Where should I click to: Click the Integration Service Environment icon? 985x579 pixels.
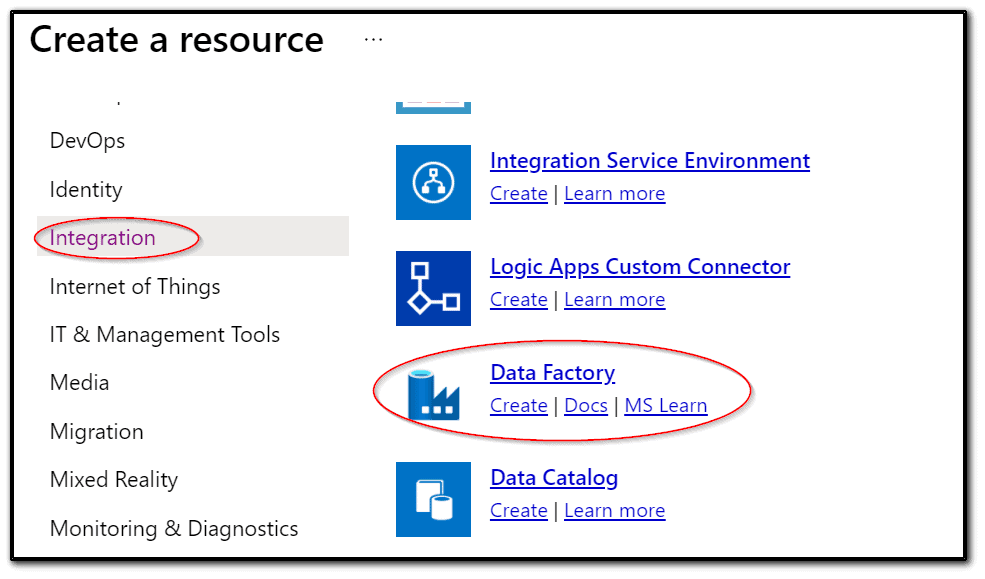(433, 182)
